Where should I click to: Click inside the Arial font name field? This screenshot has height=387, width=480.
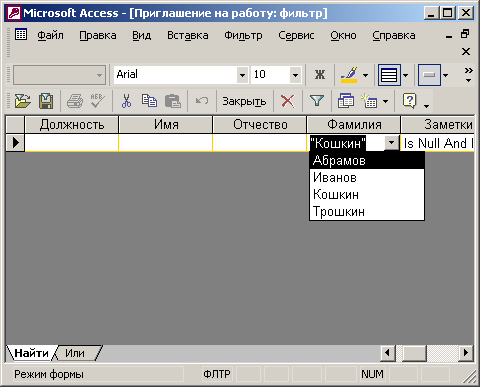[175, 75]
